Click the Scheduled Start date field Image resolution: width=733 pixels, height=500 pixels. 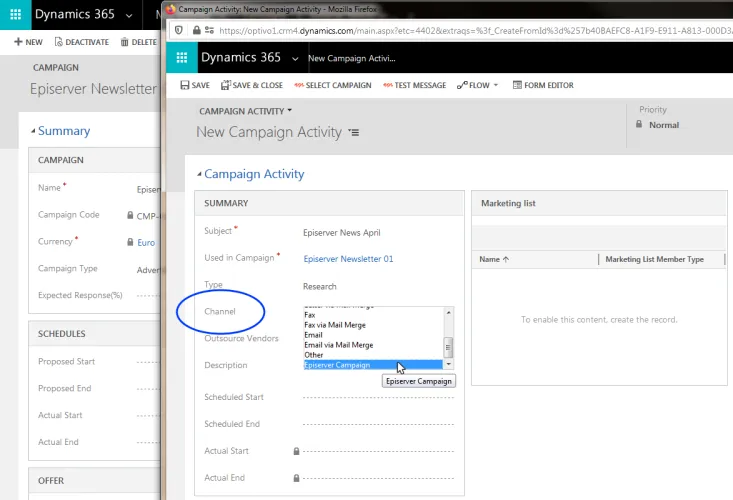[x=378, y=397]
